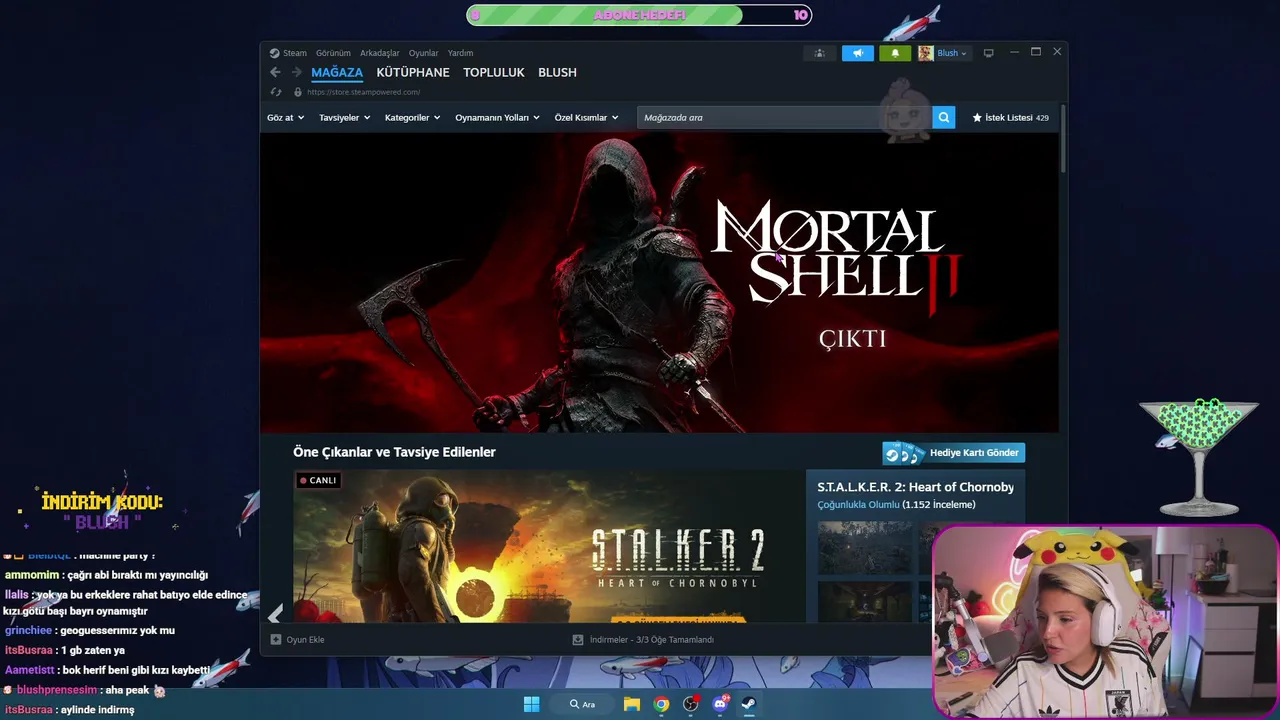Go back with the Steam back arrow

tap(275, 72)
